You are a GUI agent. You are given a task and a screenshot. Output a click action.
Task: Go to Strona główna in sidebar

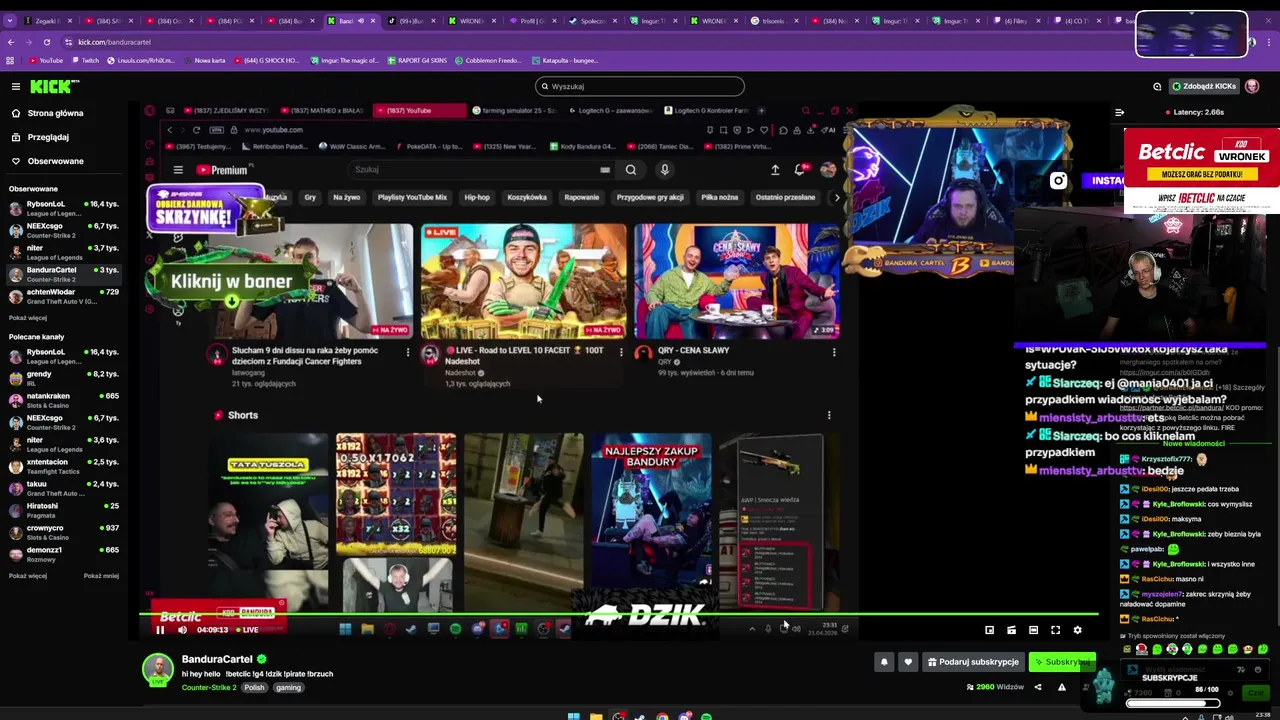click(x=46, y=113)
